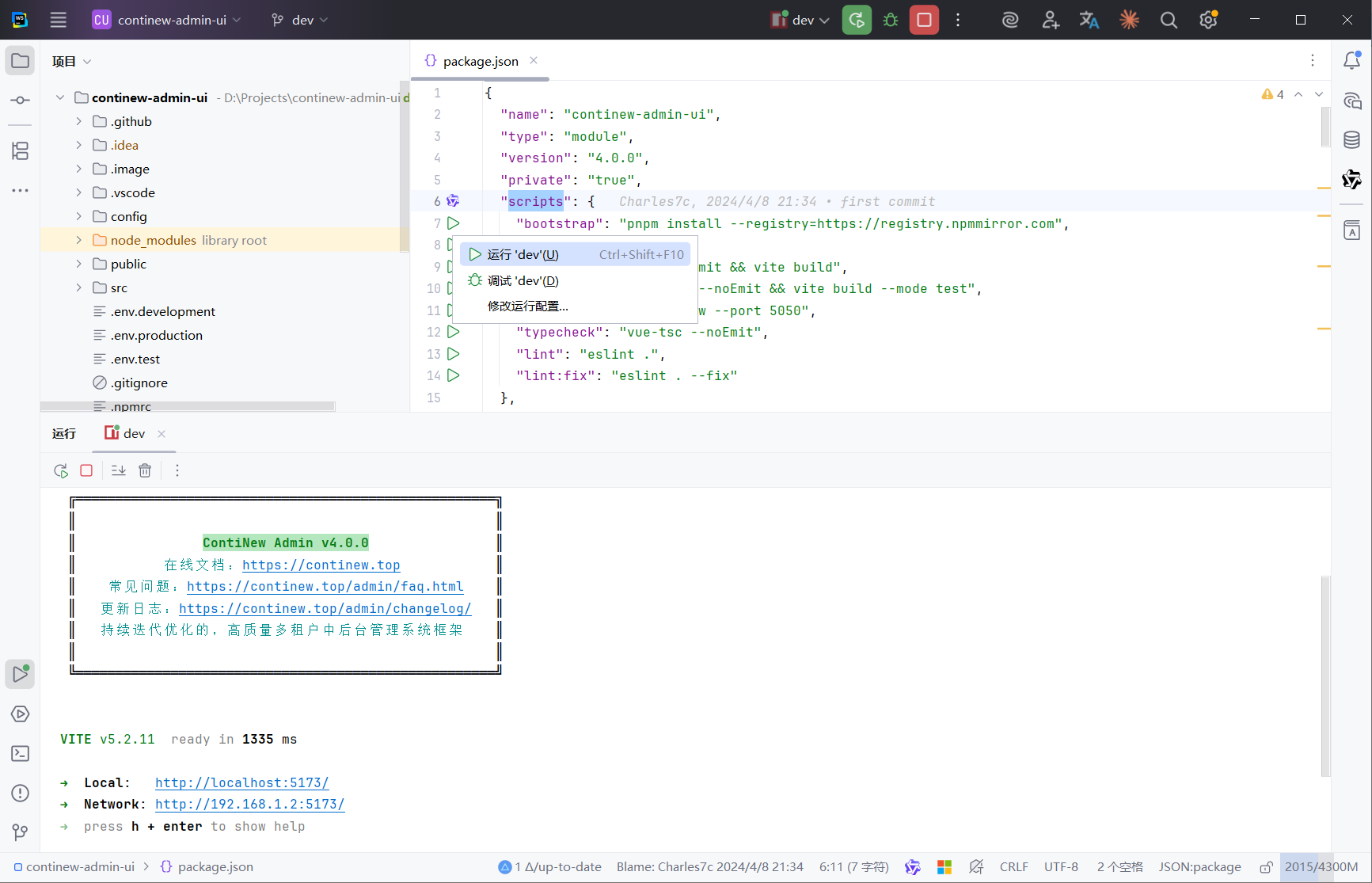Click the rerun dev button in toolbar

tap(857, 20)
